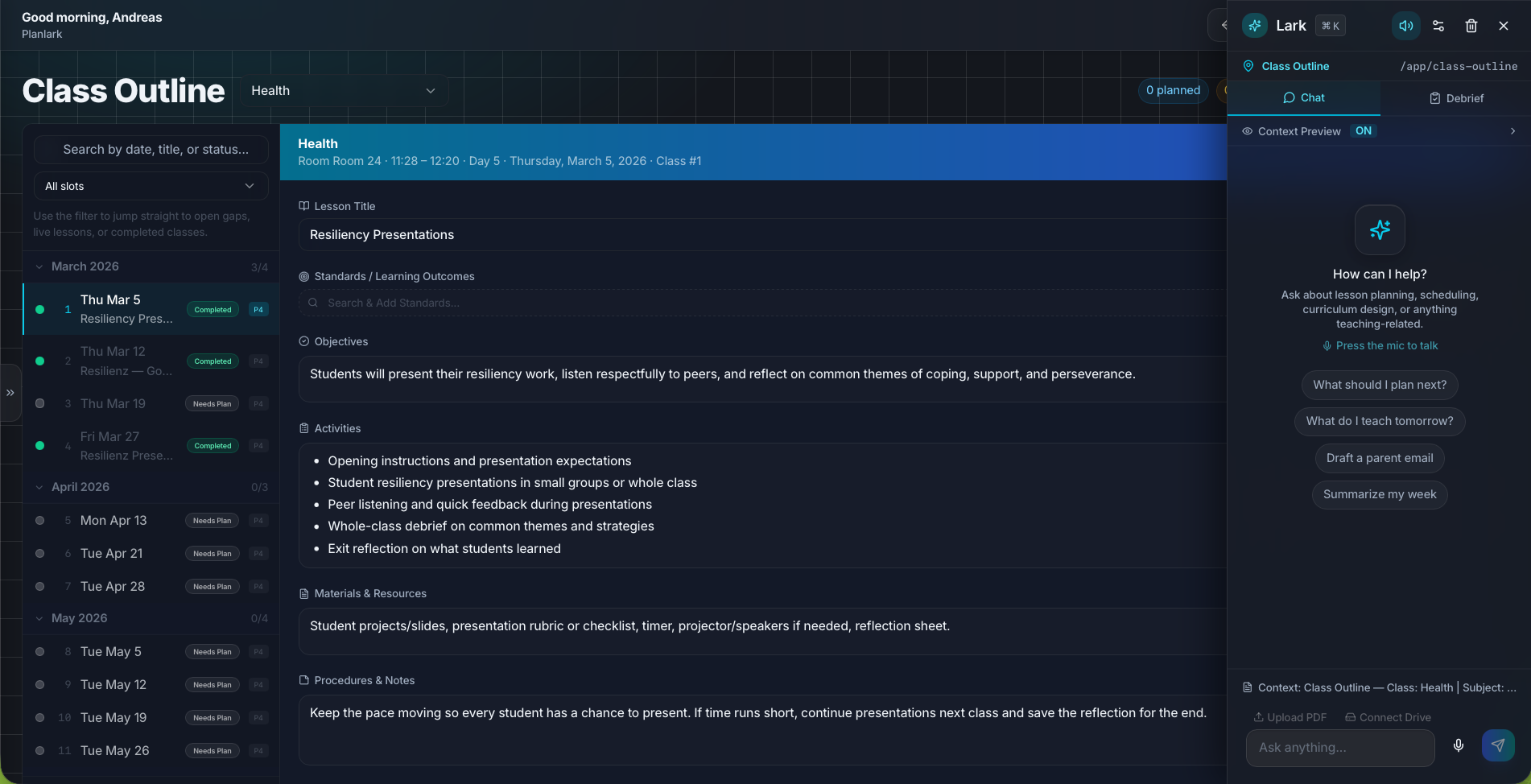
Task: Click Summarize my week
Action: coord(1379,494)
